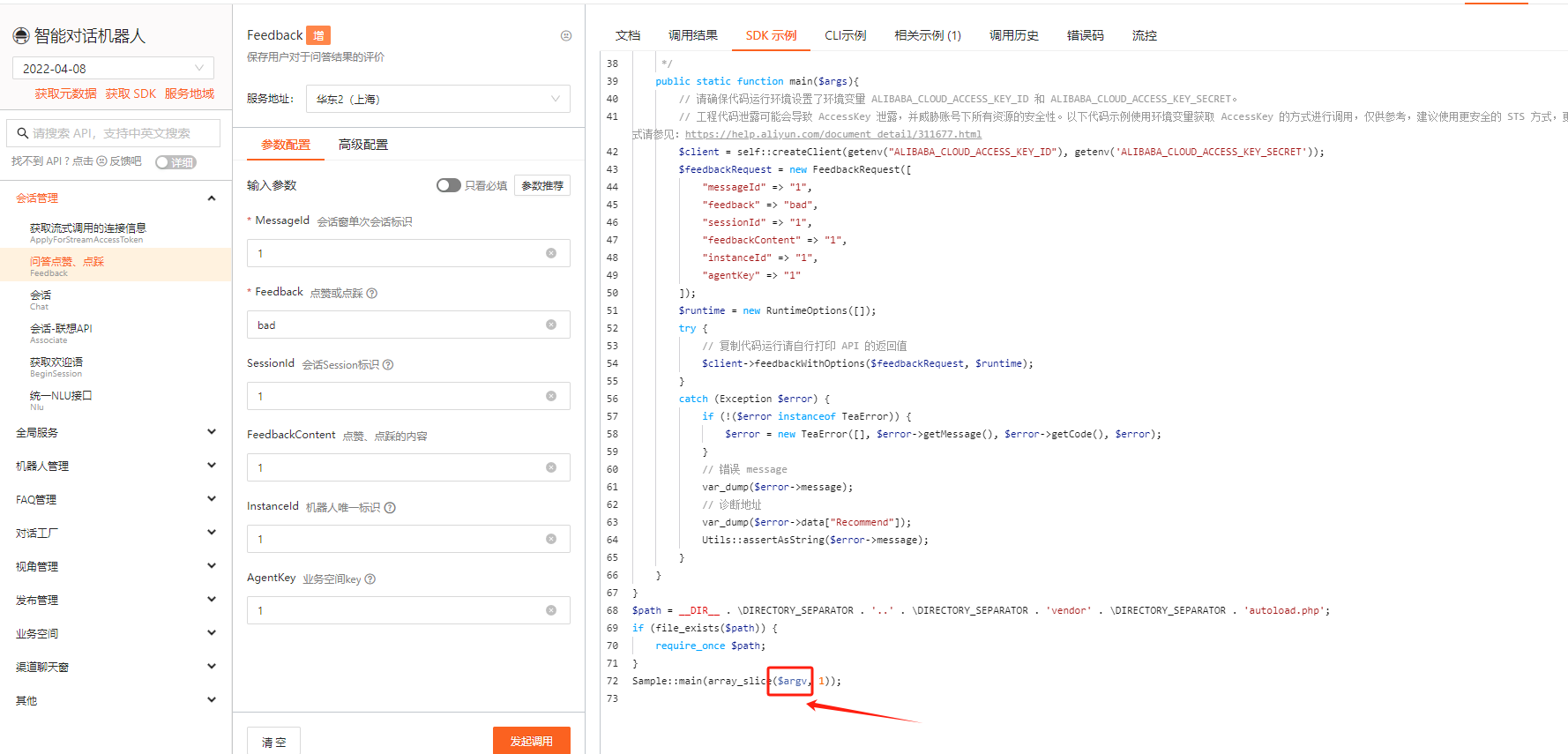
Task: Click the 服务地域 link
Action: pyautogui.click(x=190, y=93)
